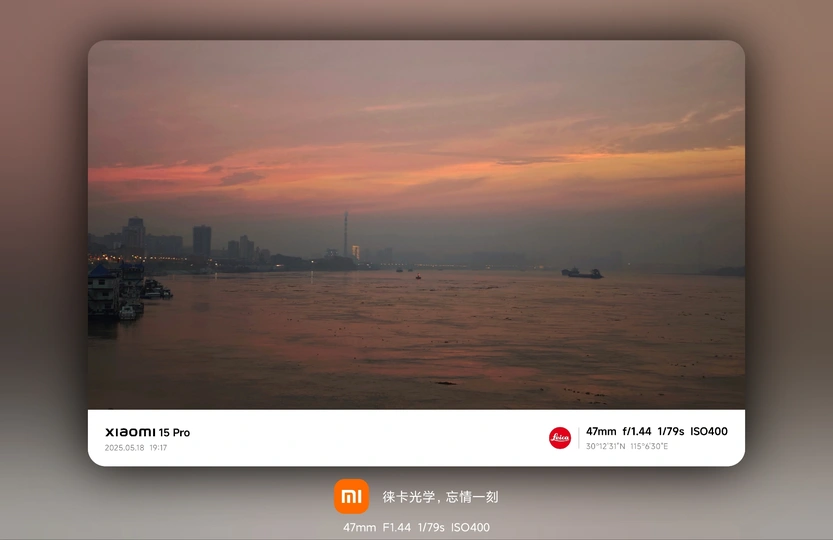
Task: Click the tall tower on the skyline
Action: [x=346, y=234]
